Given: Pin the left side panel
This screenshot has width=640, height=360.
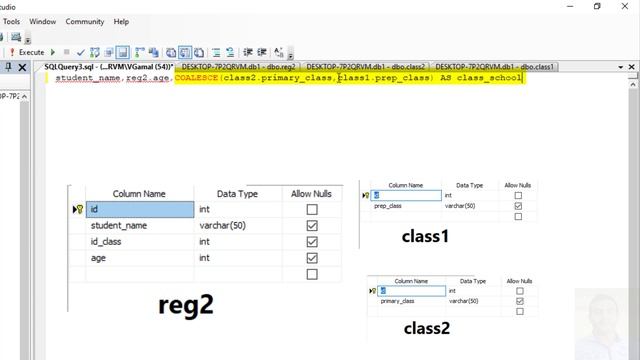Looking at the screenshot, I should pyautogui.click(x=8, y=67).
